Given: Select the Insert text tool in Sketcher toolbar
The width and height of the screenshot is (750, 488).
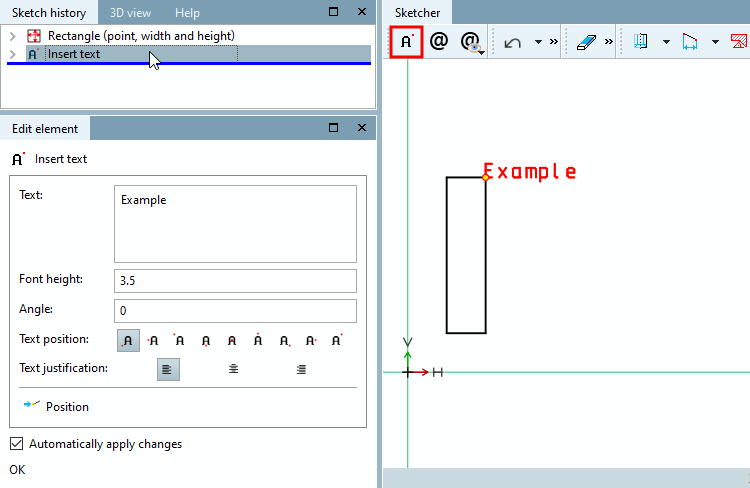Looking at the screenshot, I should (x=406, y=42).
